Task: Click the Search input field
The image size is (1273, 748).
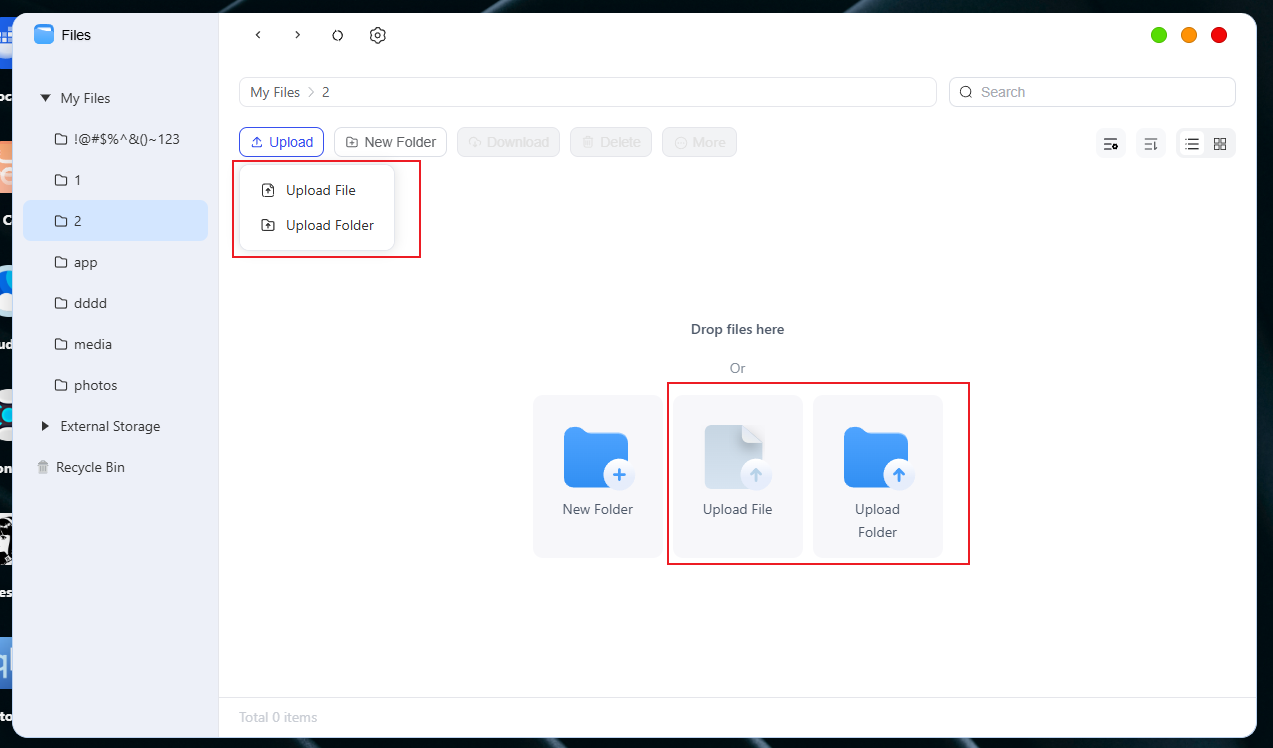Action: pyautogui.click(x=1092, y=92)
